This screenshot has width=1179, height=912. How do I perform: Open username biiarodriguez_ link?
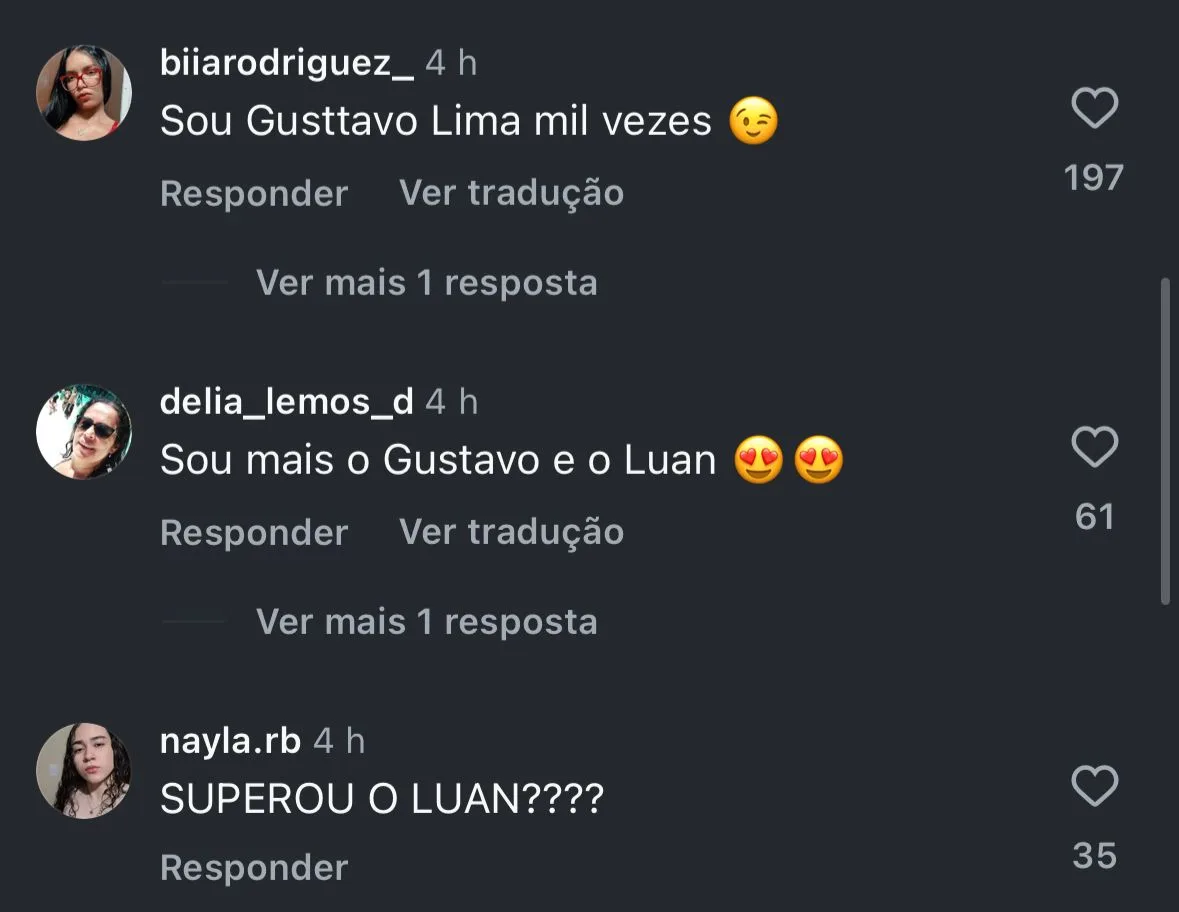286,62
